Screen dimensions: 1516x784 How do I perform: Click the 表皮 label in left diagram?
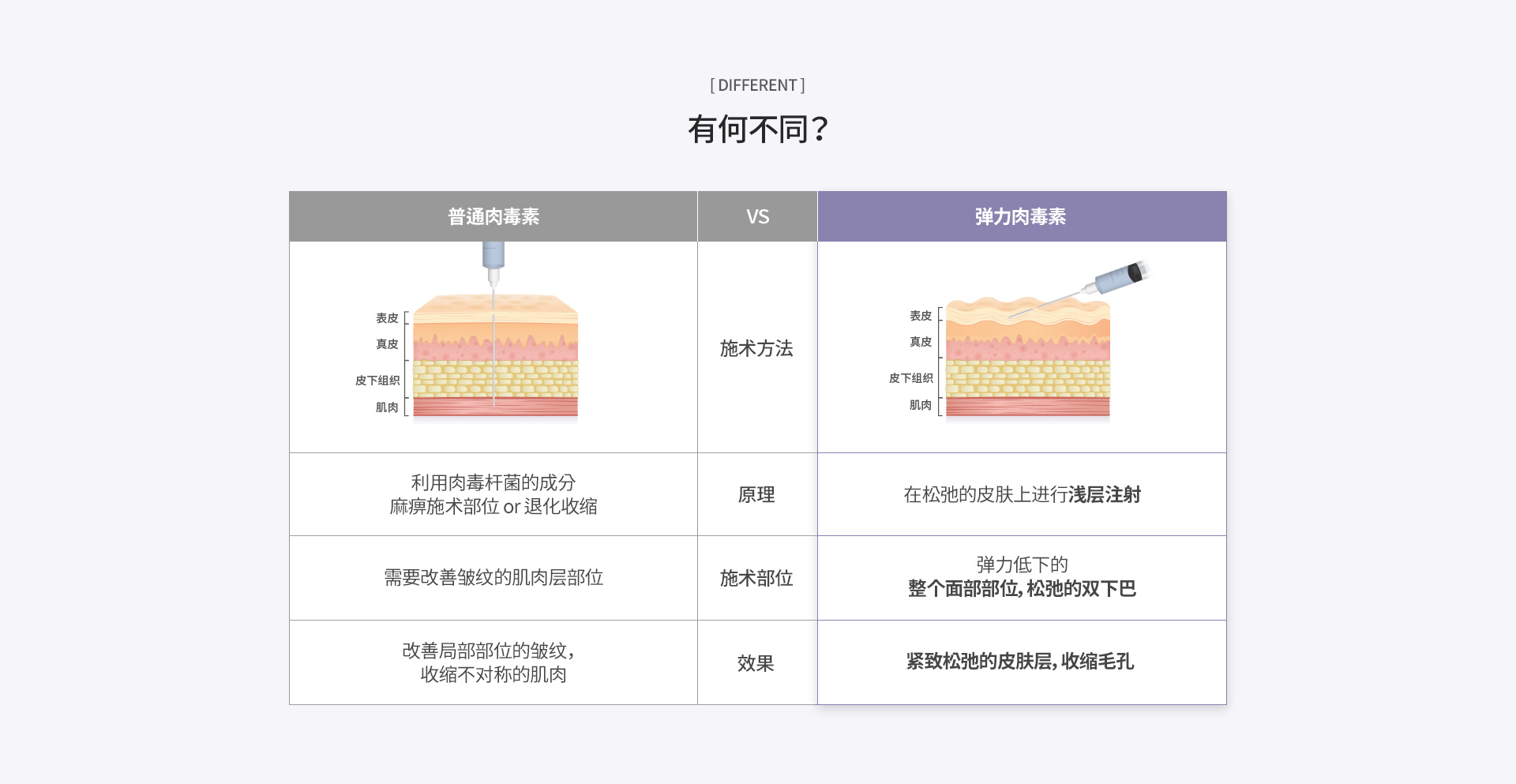pyautogui.click(x=387, y=318)
